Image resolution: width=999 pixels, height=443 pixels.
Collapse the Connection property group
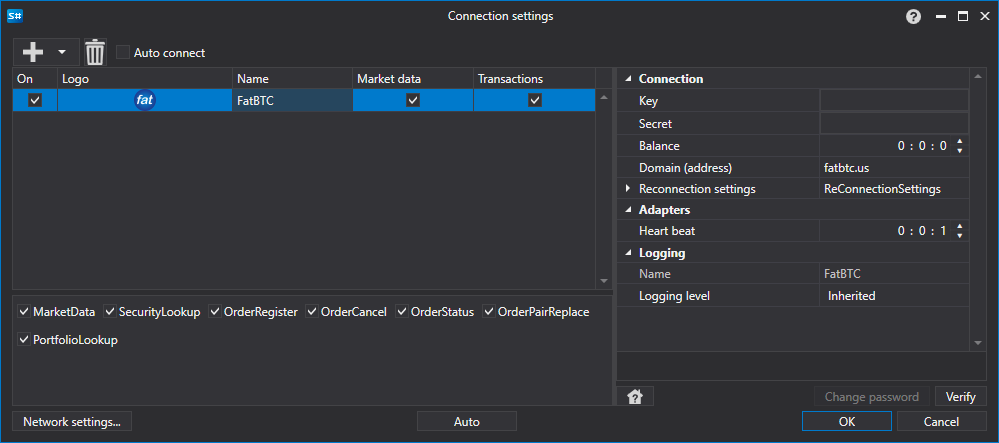coord(628,79)
